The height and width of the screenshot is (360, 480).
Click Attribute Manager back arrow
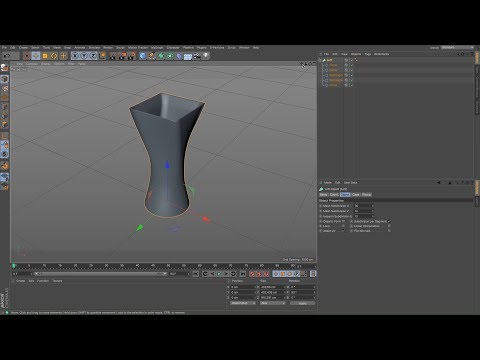[439, 183]
